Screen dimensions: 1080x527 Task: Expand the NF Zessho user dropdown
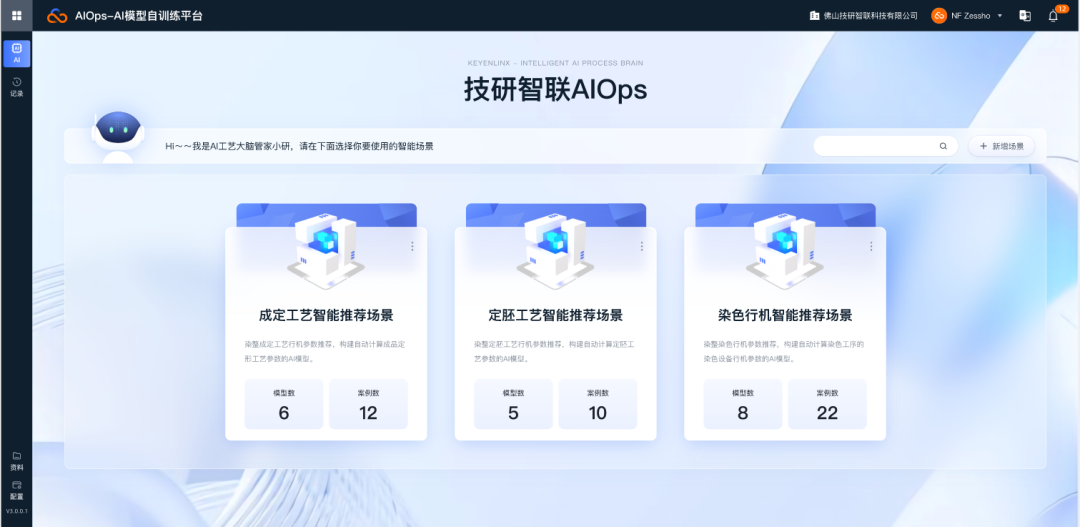tap(999, 16)
